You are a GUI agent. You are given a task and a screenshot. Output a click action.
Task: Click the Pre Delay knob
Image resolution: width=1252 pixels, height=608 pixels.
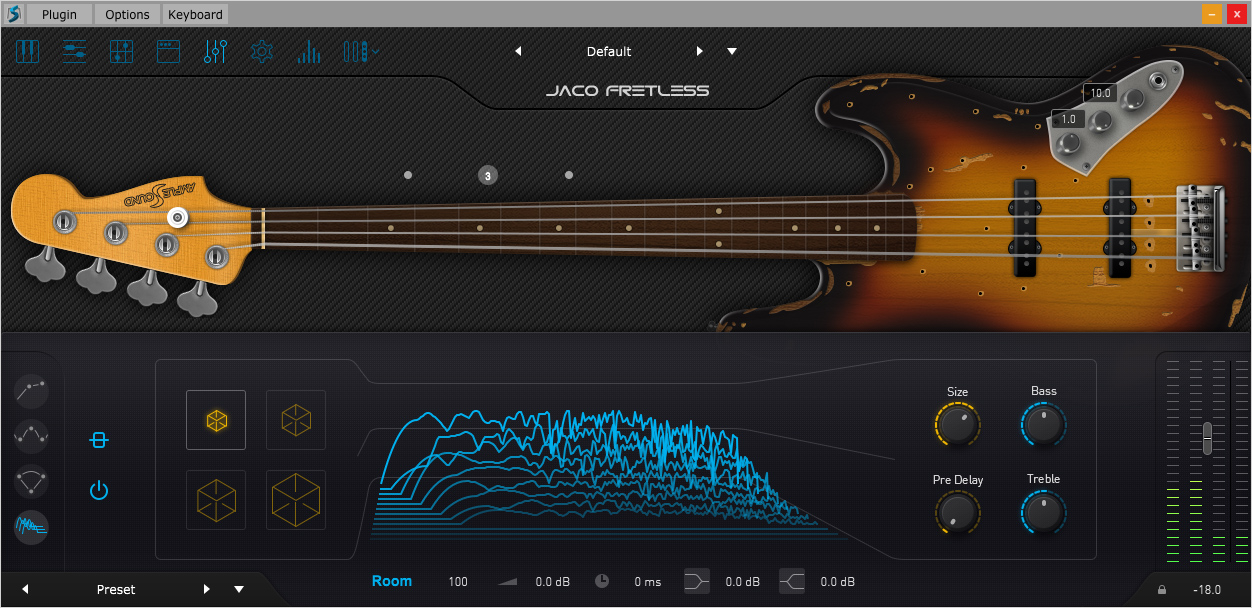click(x=957, y=513)
